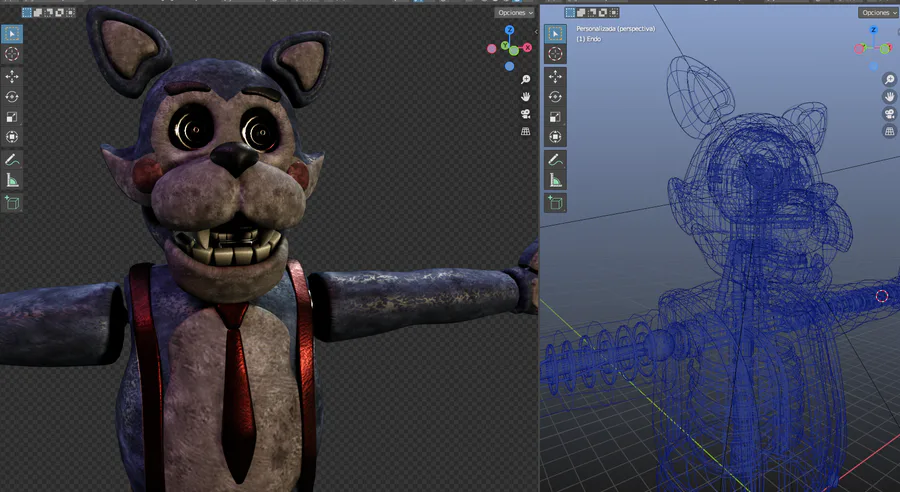Switch perspective/orthographic grid icon in right viewport
This screenshot has height=492, width=900.
(x=889, y=131)
